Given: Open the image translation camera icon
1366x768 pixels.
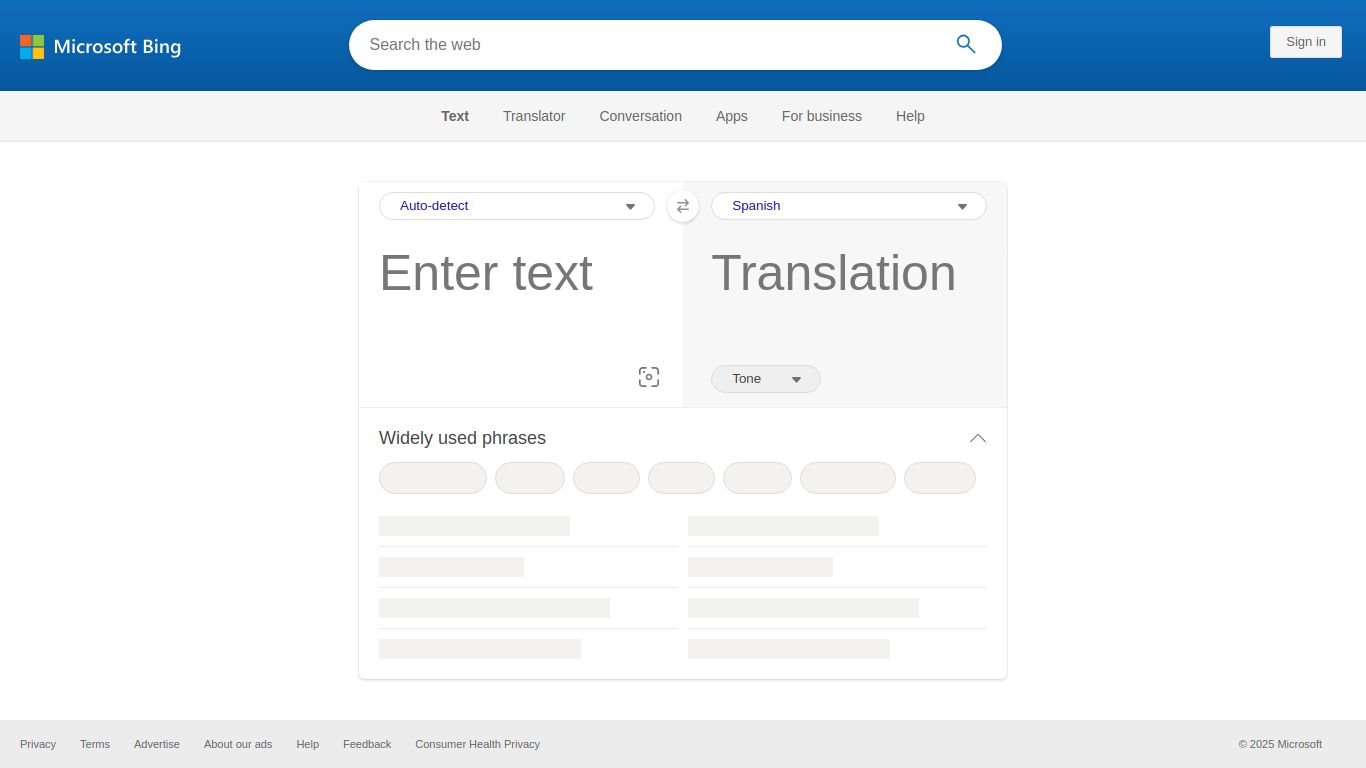Looking at the screenshot, I should [x=648, y=377].
